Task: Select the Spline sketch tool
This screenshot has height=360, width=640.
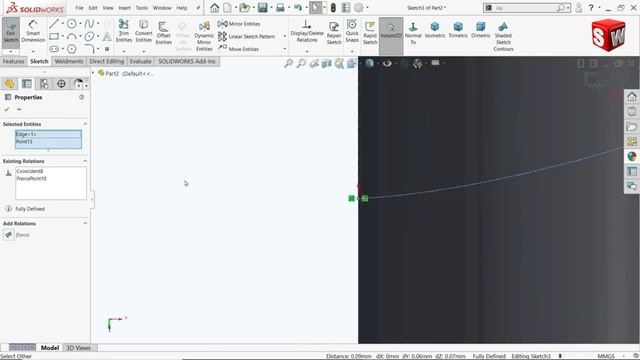Action: click(x=89, y=24)
